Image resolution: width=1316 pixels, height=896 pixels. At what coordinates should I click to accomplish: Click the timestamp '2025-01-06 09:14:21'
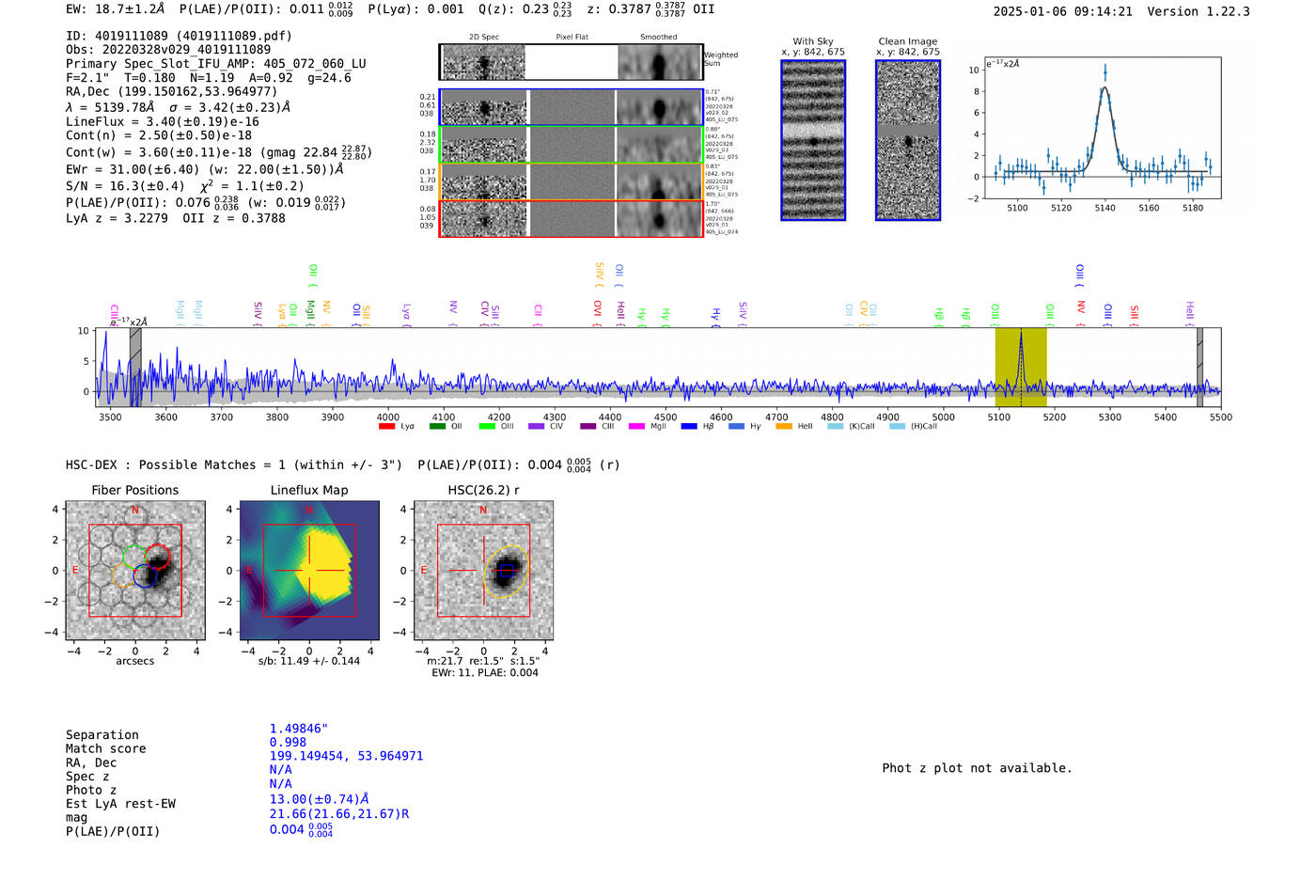(1062, 11)
